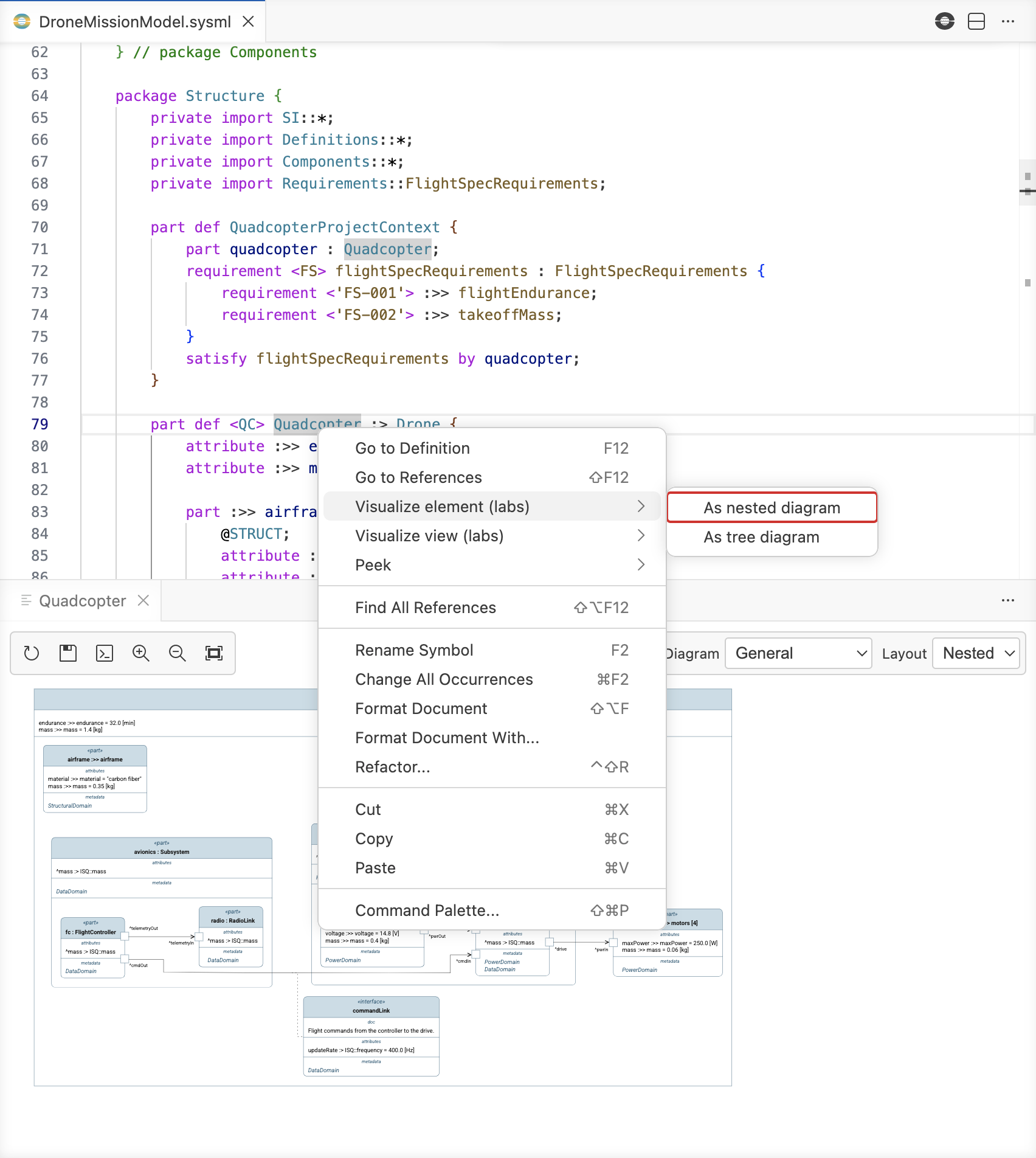Image resolution: width=1036 pixels, height=1158 pixels.
Task: Select motors [4] block in diagram
Action: 668,942
